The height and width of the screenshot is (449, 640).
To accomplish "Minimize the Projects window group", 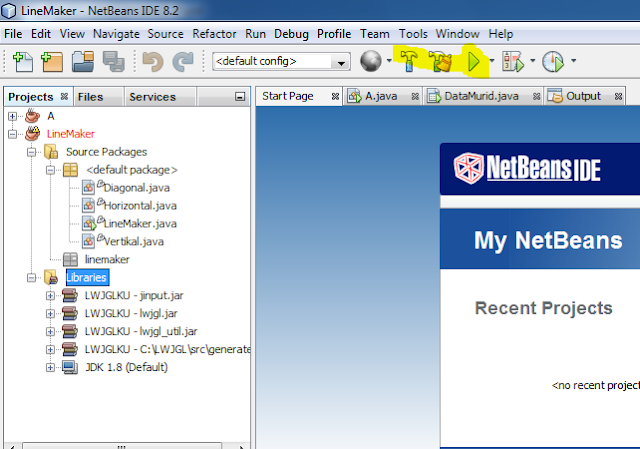I will 240,97.
